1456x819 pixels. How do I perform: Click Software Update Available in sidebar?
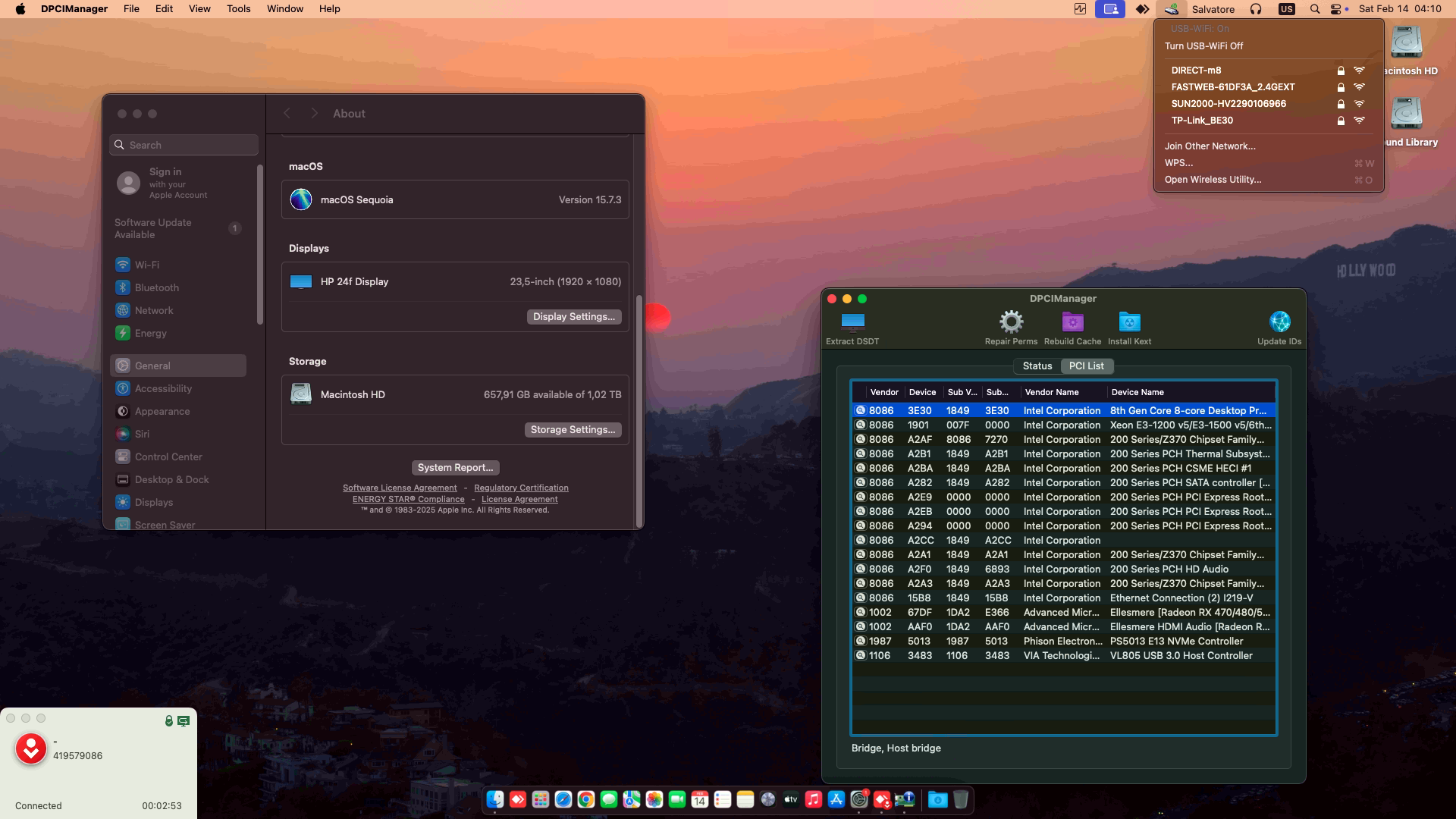178,228
